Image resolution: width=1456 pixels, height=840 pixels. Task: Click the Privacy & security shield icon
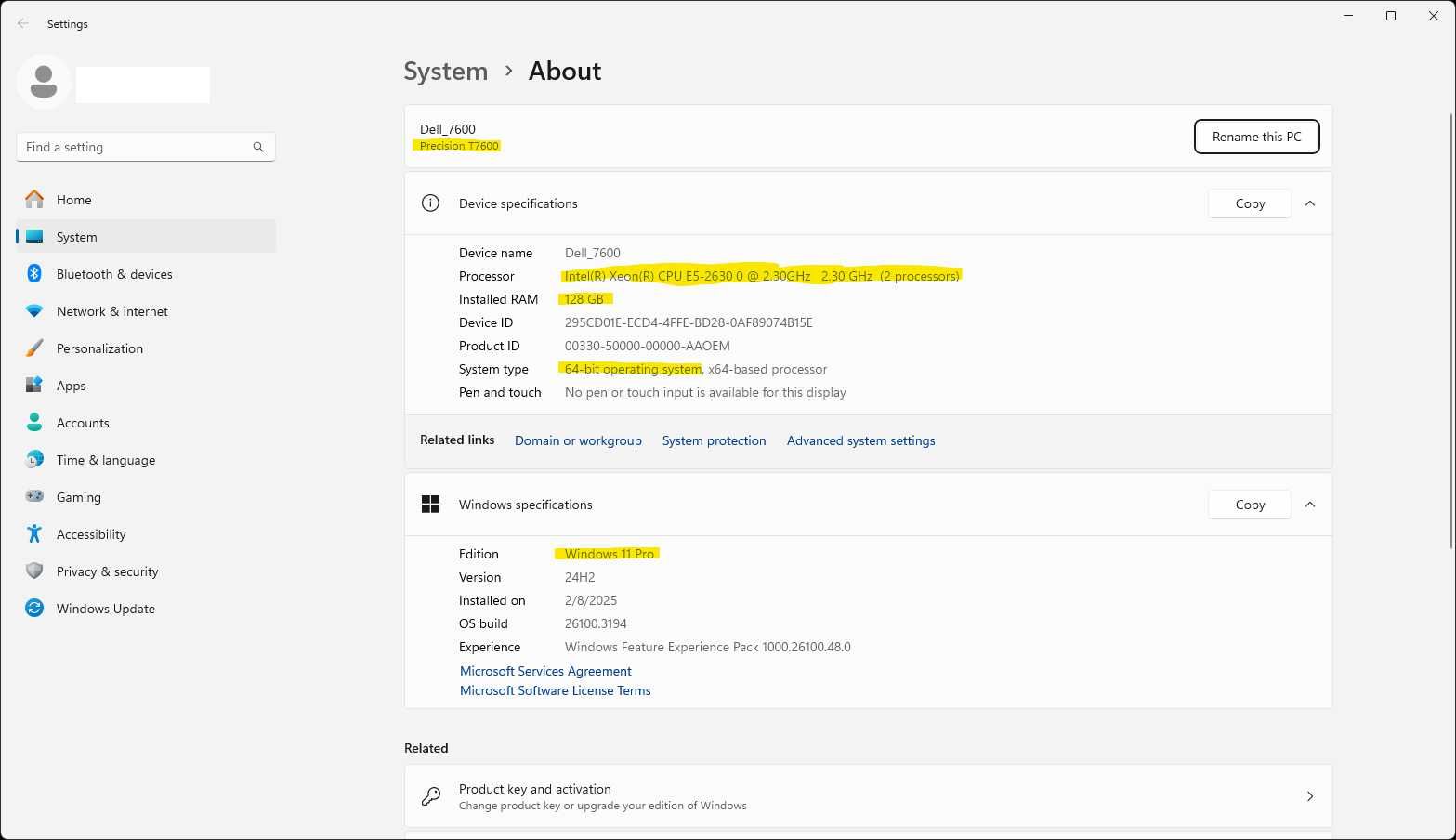pyautogui.click(x=34, y=571)
